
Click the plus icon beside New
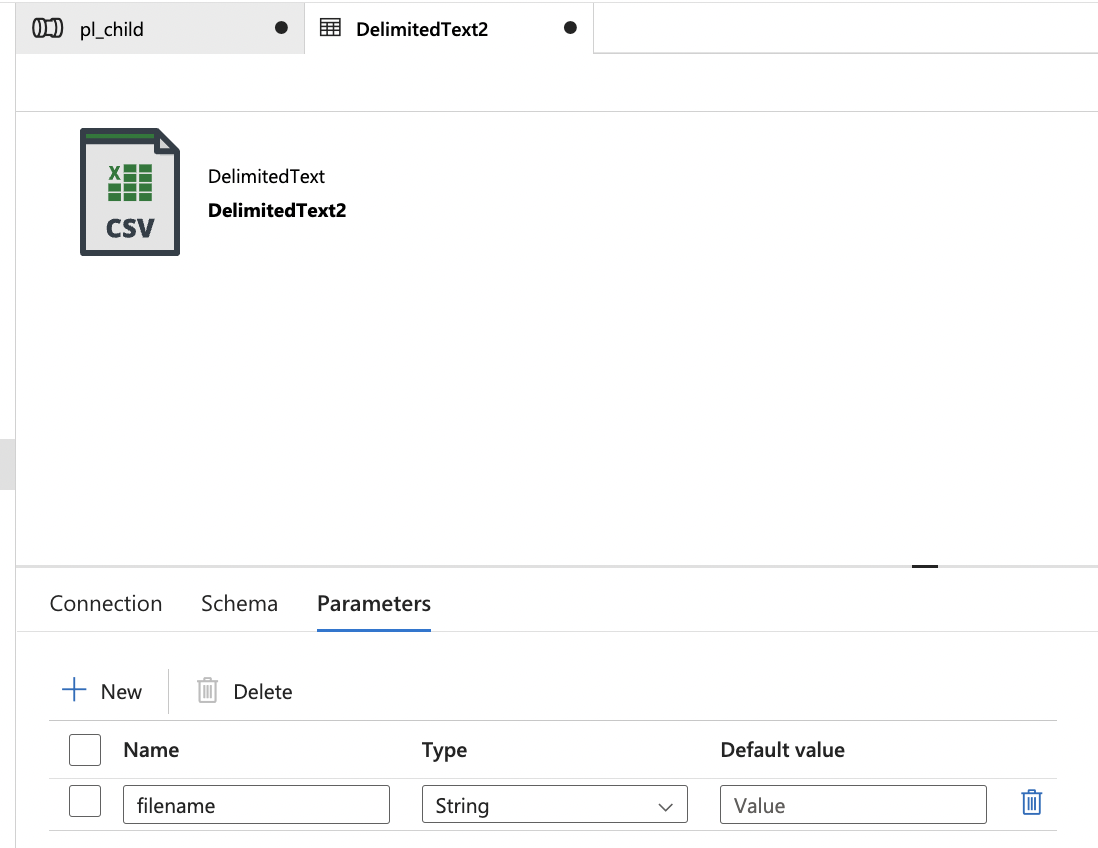73,690
